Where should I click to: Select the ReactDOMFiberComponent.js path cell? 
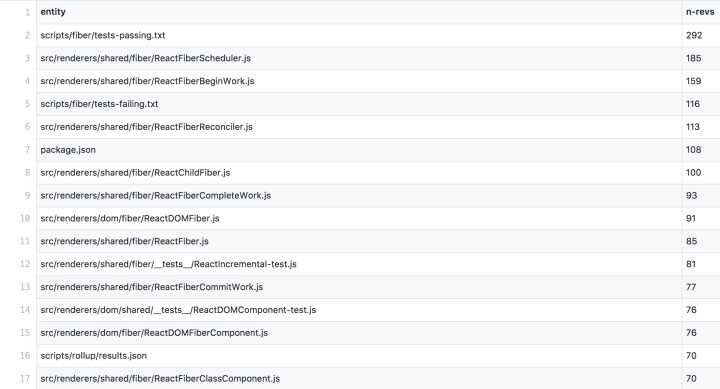pyautogui.click(x=359, y=333)
